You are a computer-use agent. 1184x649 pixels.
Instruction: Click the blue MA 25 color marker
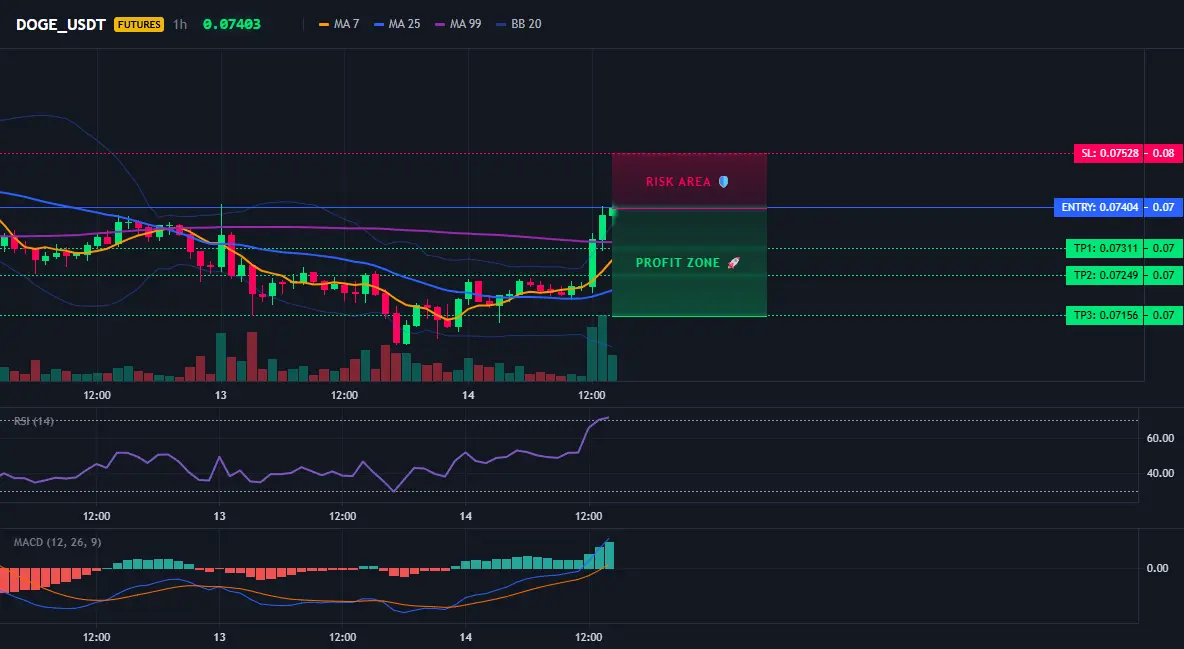click(x=379, y=24)
